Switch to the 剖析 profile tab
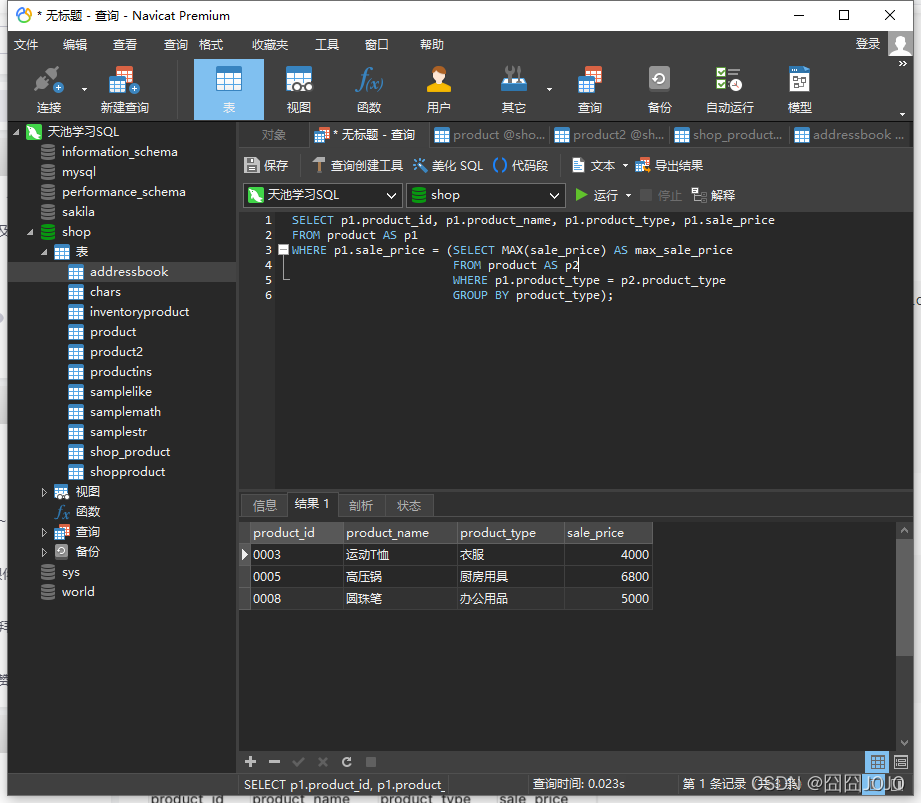This screenshot has height=803, width=921. pos(361,505)
